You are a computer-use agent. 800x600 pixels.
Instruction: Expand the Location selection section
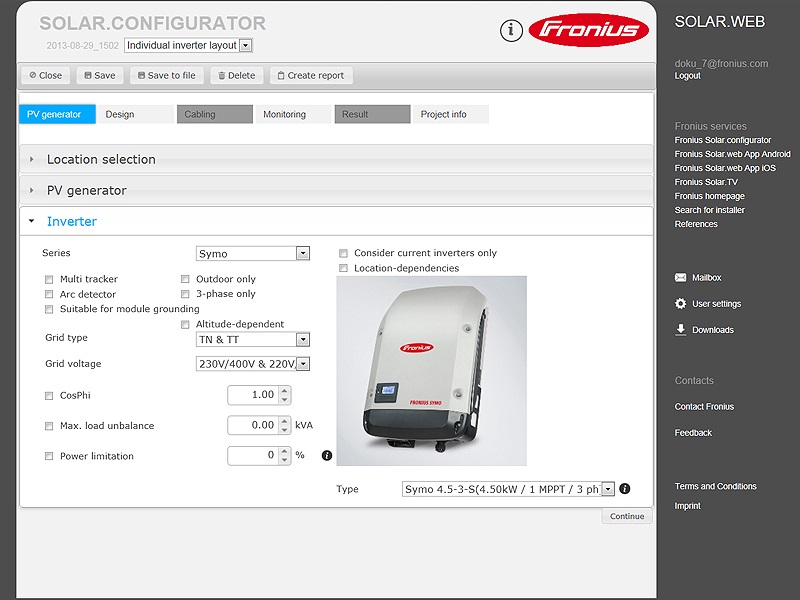(100, 159)
